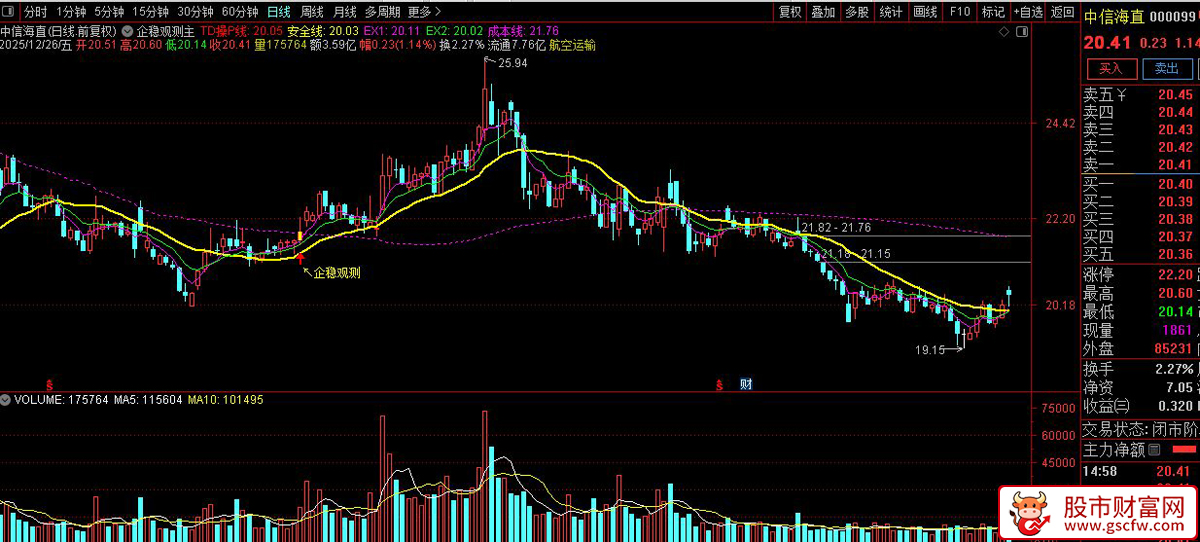Screen dimensions: 1200x542
Task: Open F10 company info
Action: [x=960, y=12]
